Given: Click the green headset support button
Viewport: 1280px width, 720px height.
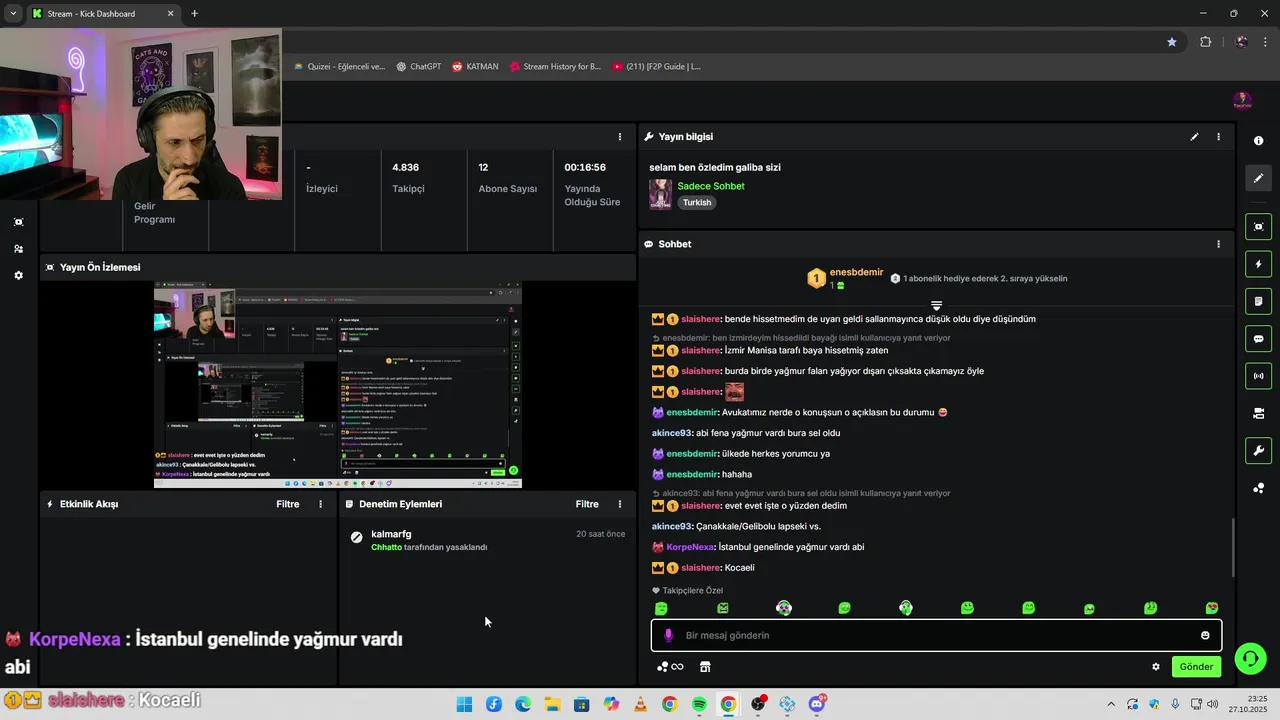Looking at the screenshot, I should (x=1250, y=658).
